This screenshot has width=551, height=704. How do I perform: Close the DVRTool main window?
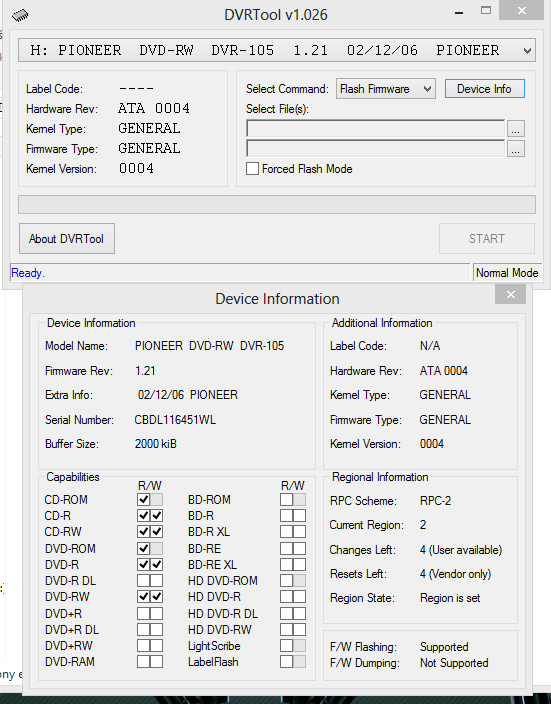tap(521, 10)
